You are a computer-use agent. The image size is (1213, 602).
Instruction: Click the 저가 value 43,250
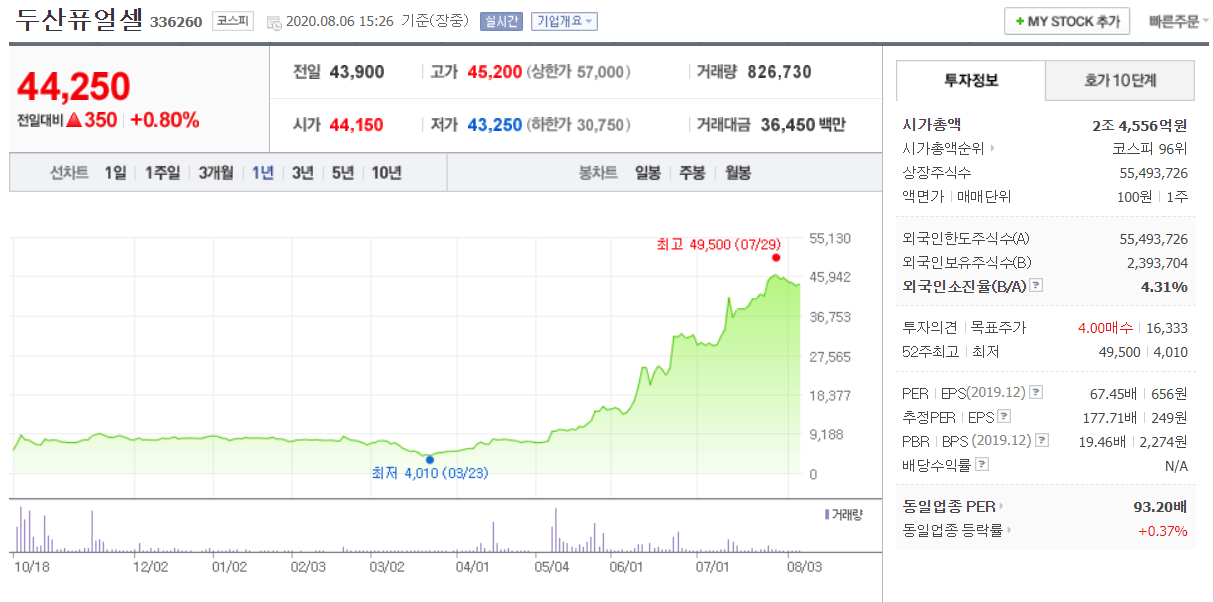click(494, 125)
